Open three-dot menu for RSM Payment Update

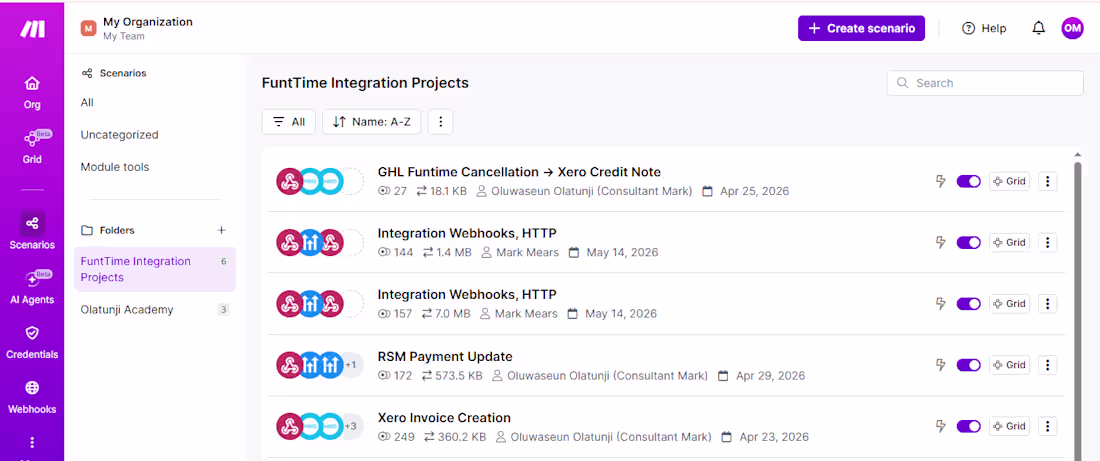(x=1047, y=365)
